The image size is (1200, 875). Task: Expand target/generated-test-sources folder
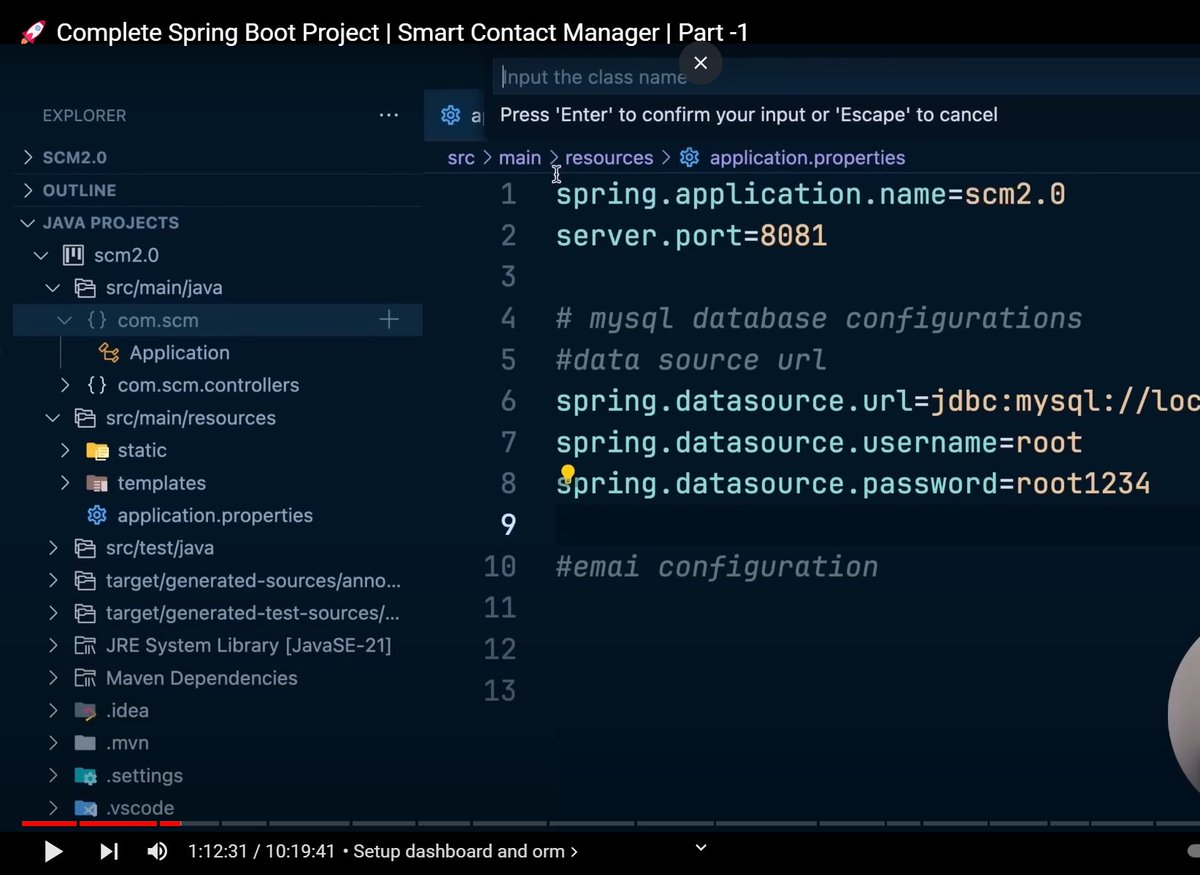[x=53, y=613]
